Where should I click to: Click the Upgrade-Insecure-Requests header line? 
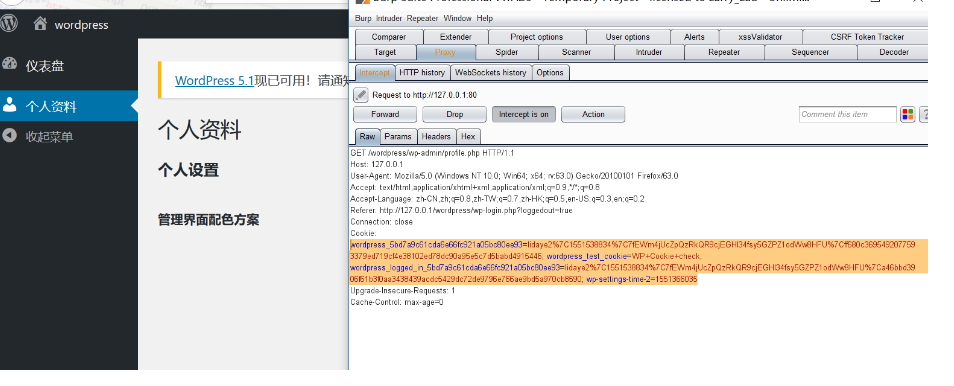click(403, 291)
